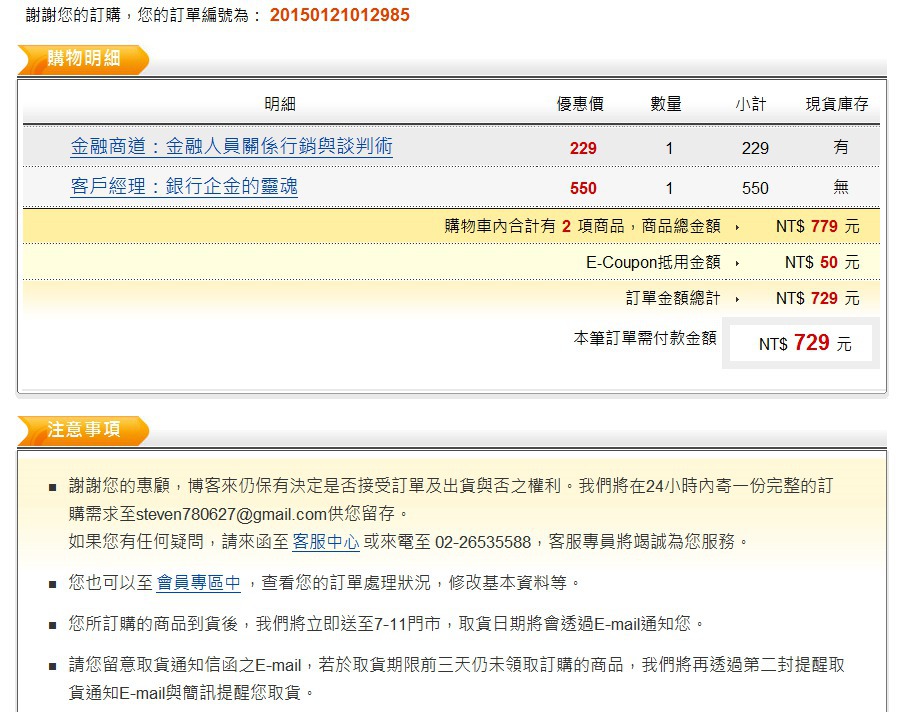Click the subtotal 550 cell
The image size is (905, 712).
[x=755, y=188]
